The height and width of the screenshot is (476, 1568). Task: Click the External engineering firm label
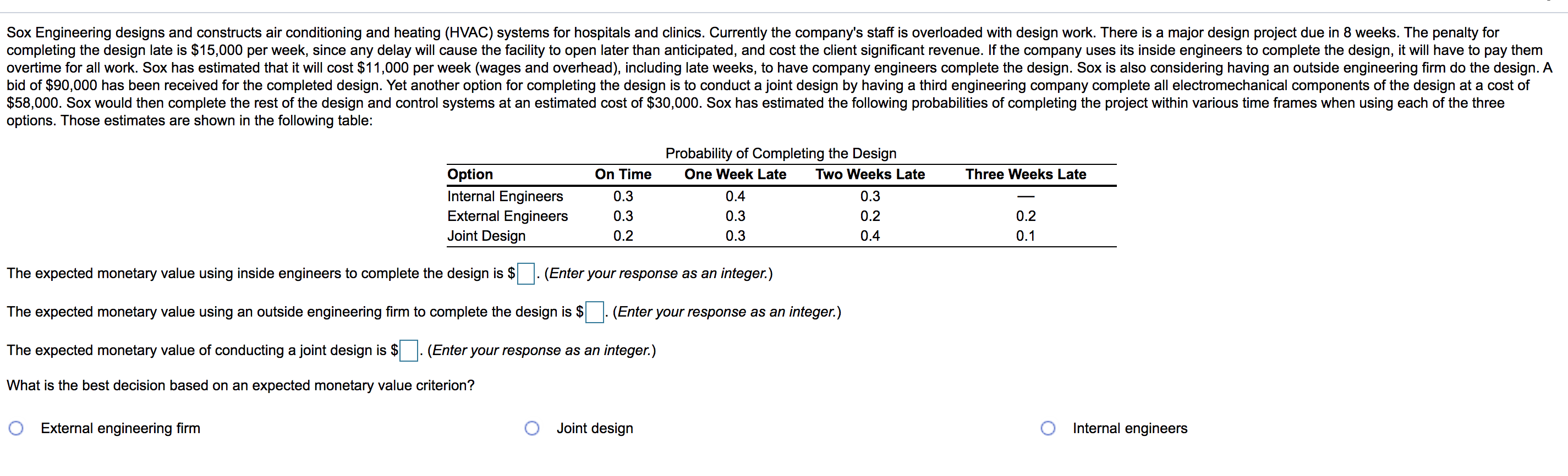point(120,428)
